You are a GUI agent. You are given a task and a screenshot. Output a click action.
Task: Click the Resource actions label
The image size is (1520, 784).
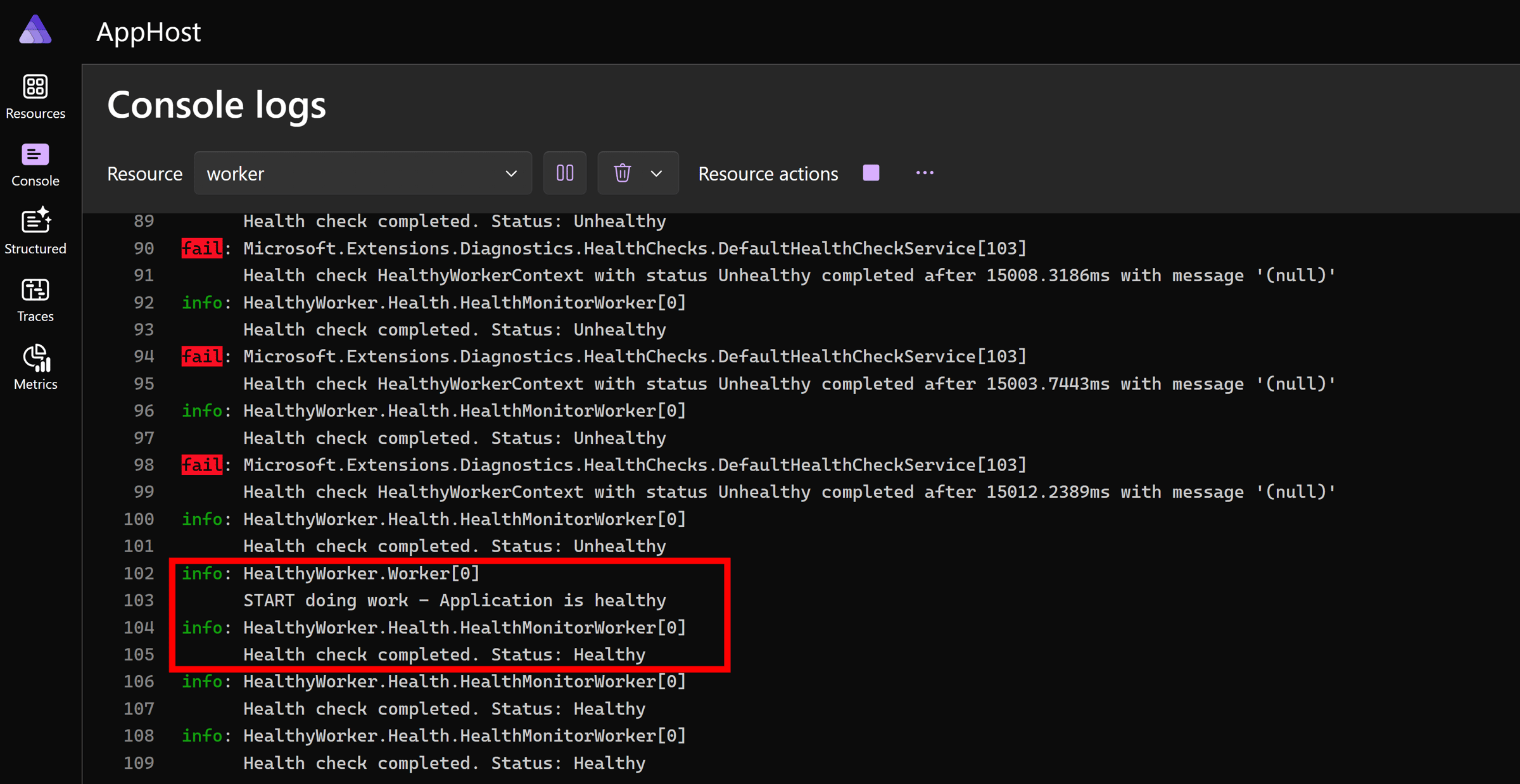pyautogui.click(x=768, y=174)
